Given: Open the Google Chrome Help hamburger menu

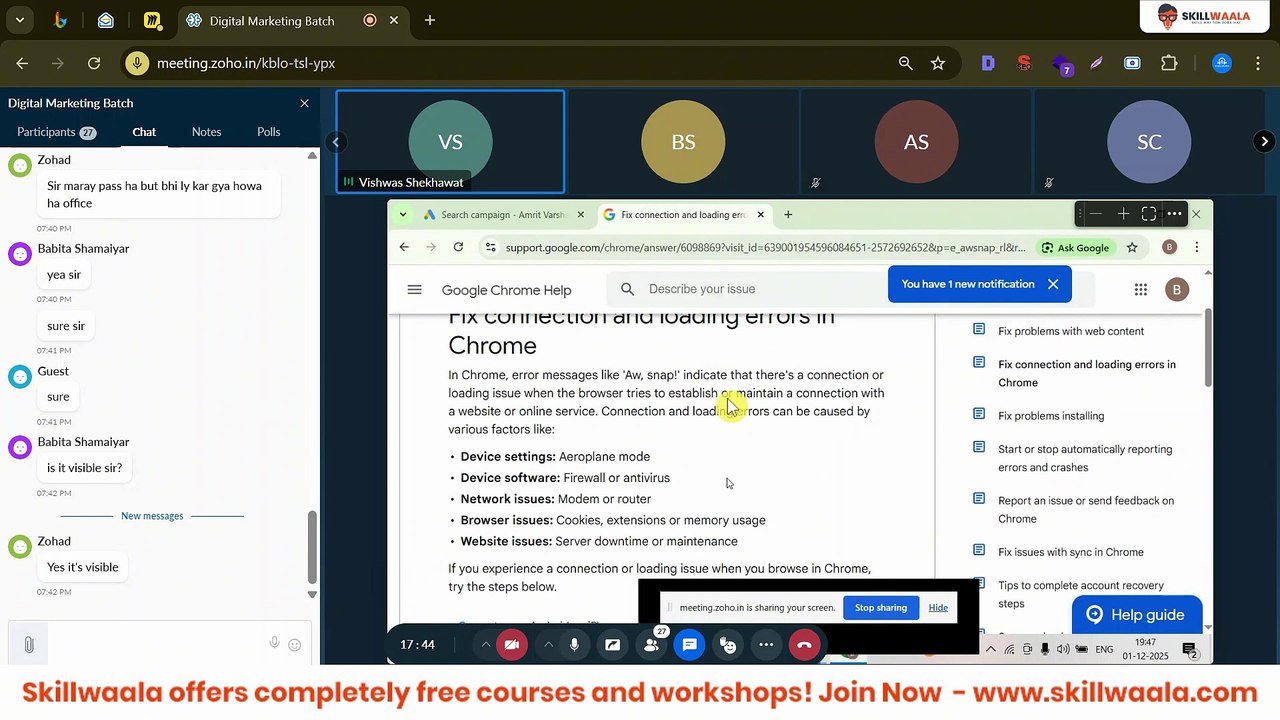Looking at the screenshot, I should pyautogui.click(x=414, y=290).
